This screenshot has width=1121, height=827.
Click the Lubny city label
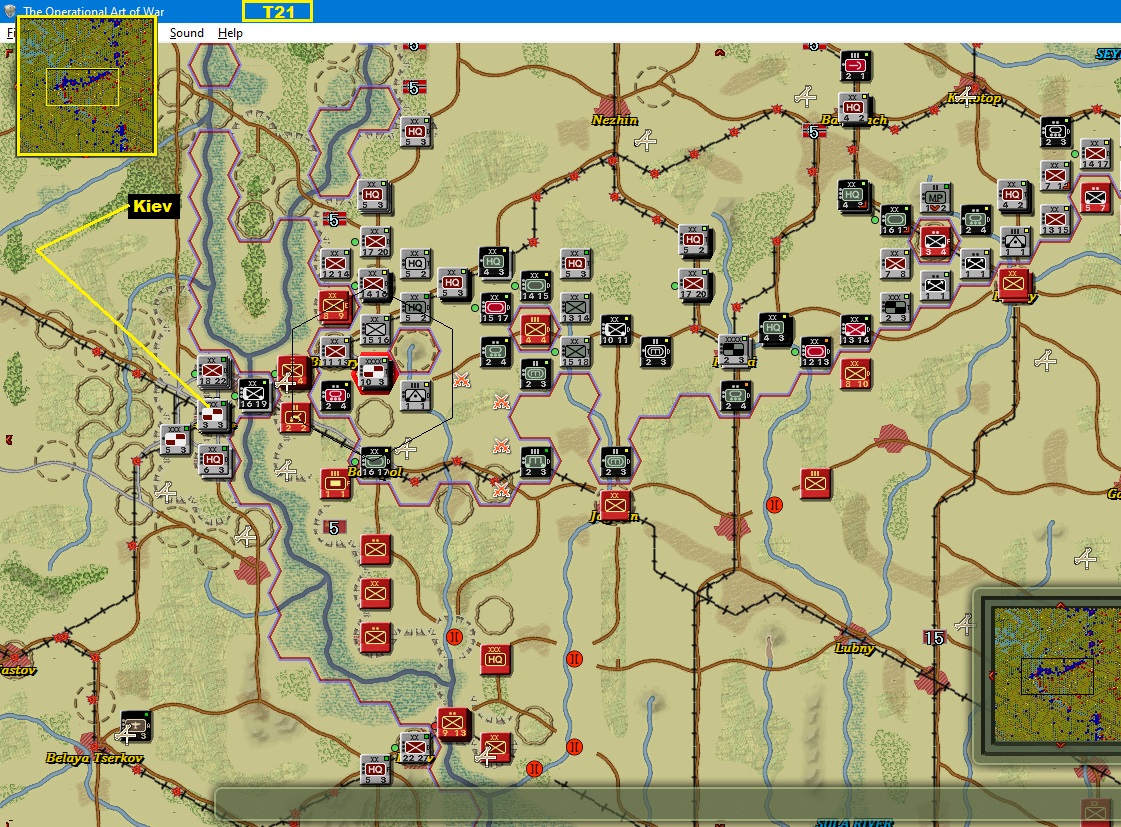tap(854, 648)
